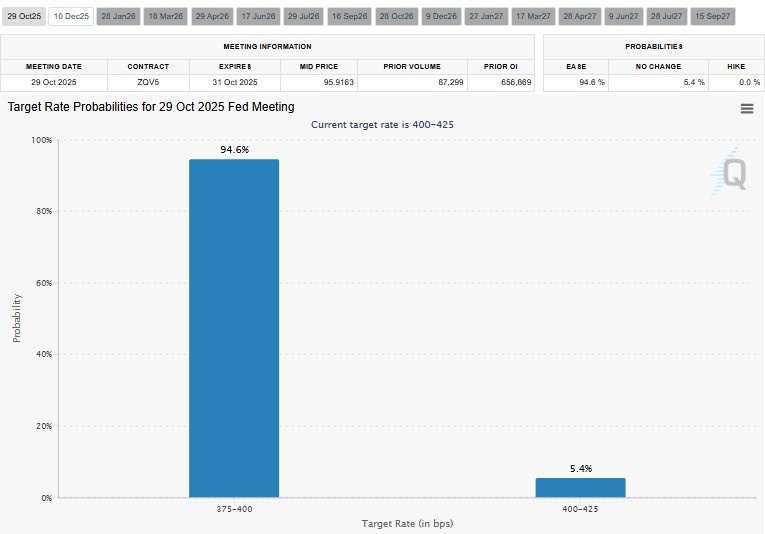Choose the 17 Mar27 meeting tab

pyautogui.click(x=534, y=16)
